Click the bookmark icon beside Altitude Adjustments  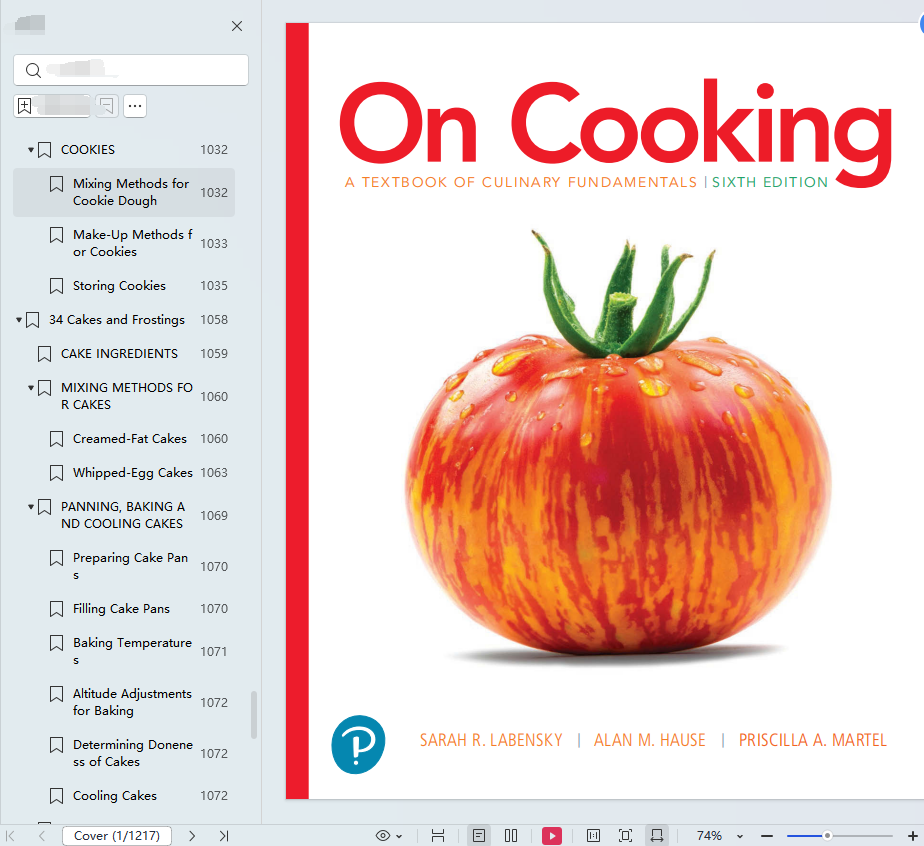(x=56, y=694)
